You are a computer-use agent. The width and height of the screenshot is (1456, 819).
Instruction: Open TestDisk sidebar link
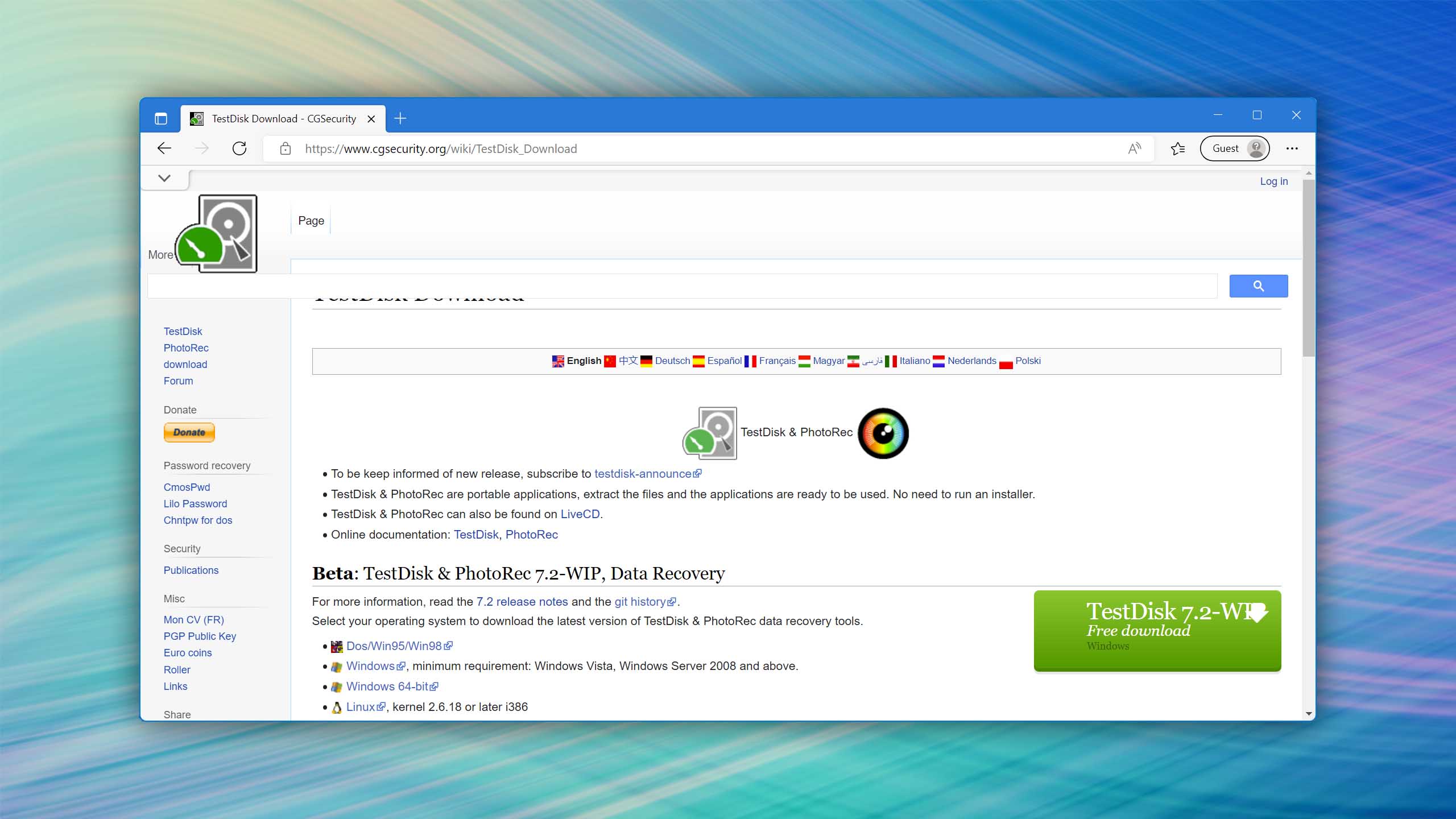(x=183, y=331)
